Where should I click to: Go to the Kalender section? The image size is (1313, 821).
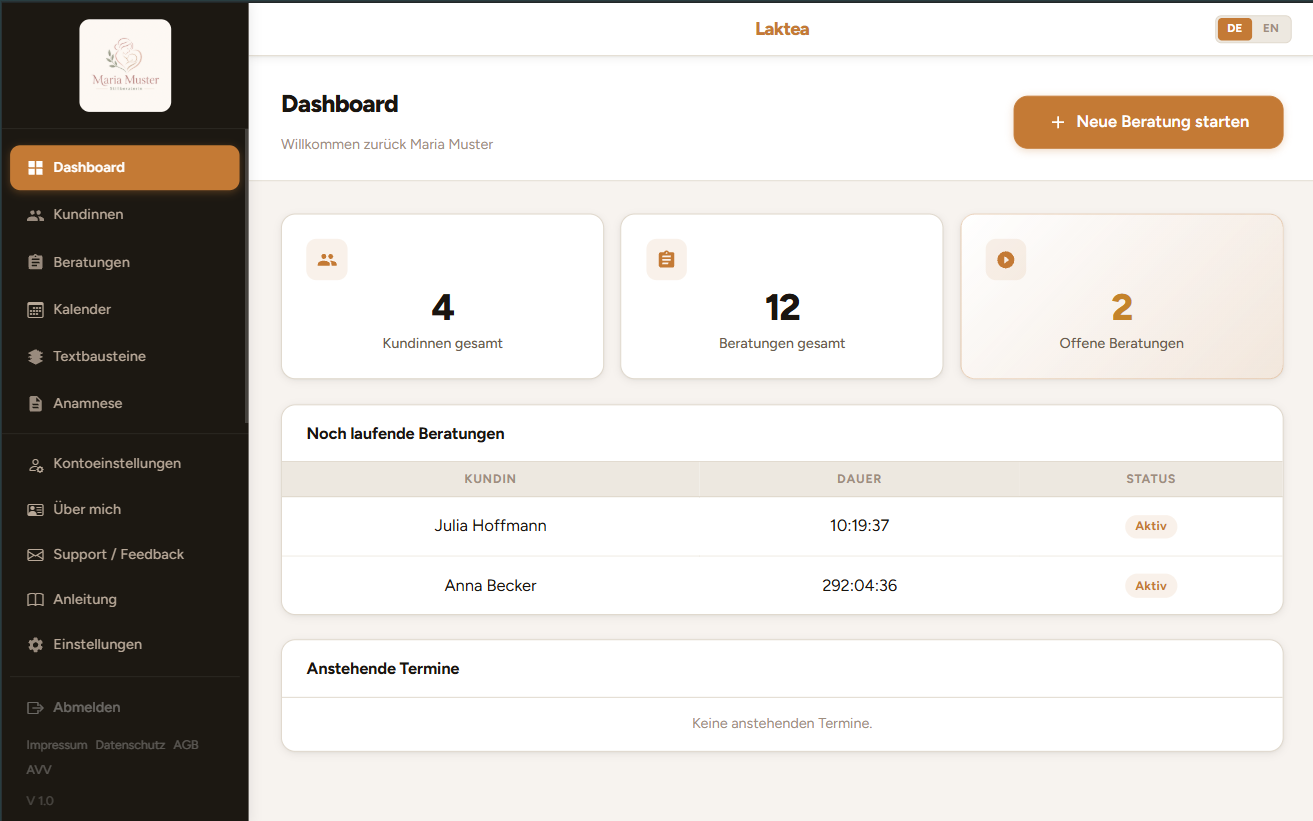[x=125, y=310]
